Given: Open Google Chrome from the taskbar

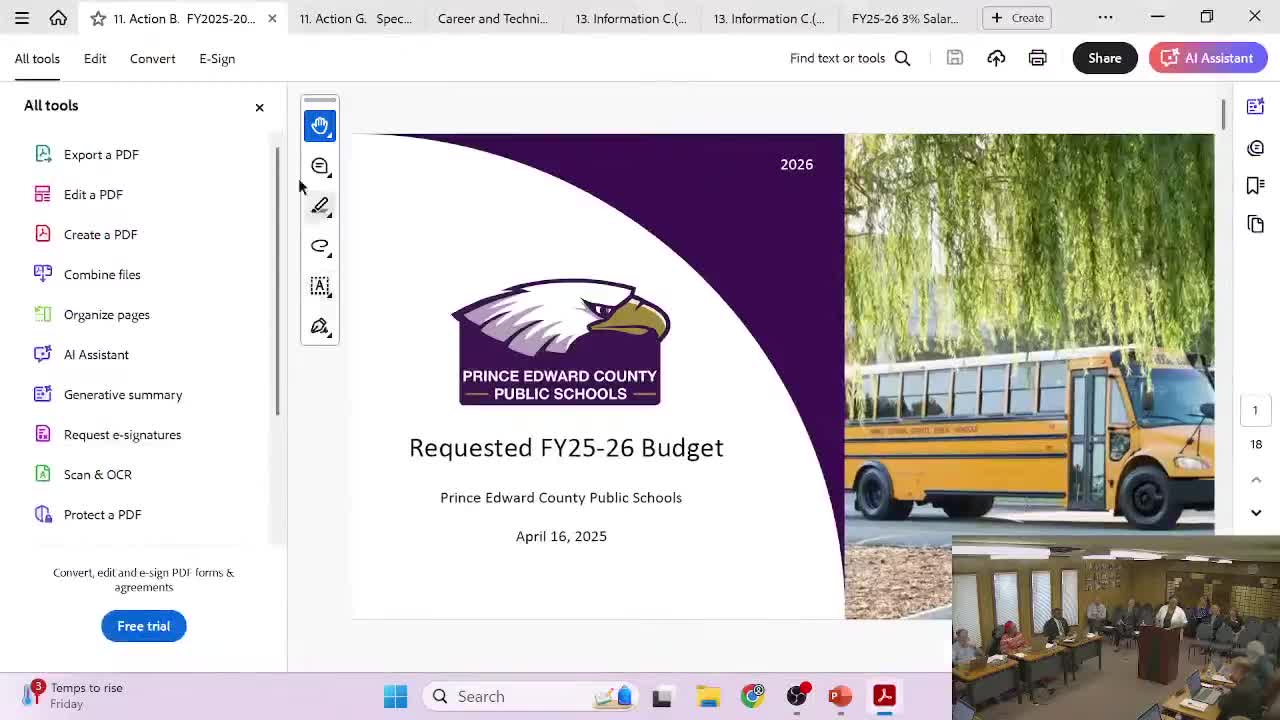Looking at the screenshot, I should (753, 696).
